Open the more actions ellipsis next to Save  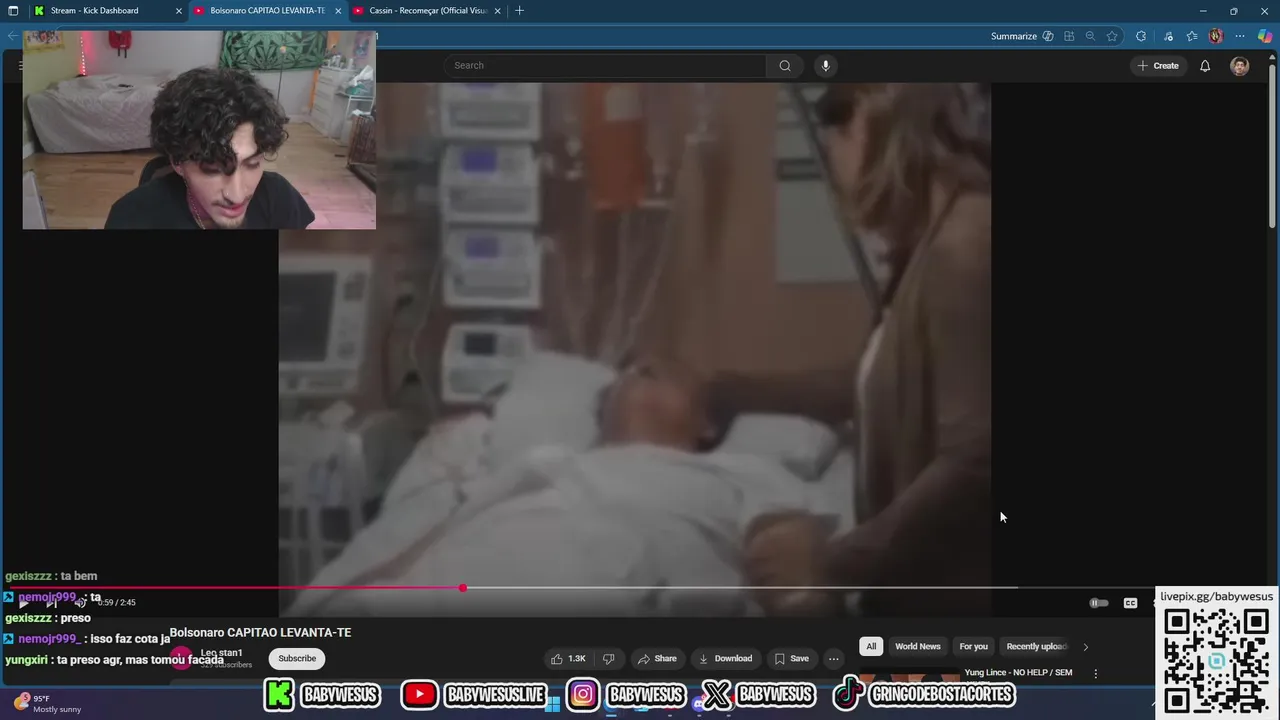coord(833,658)
